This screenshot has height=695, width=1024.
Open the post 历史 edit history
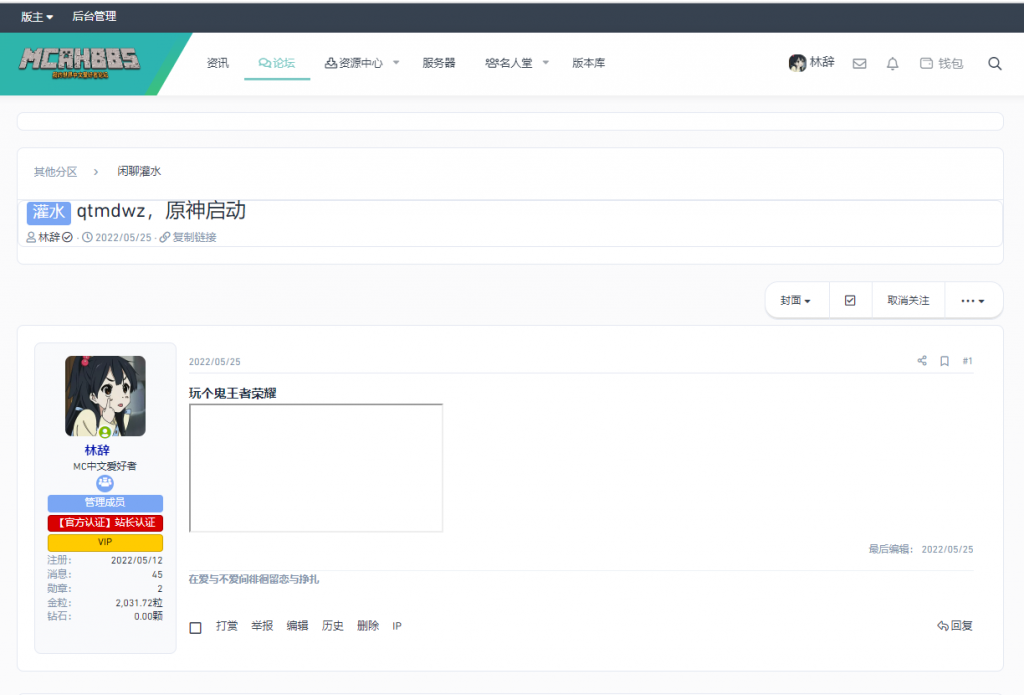point(332,626)
